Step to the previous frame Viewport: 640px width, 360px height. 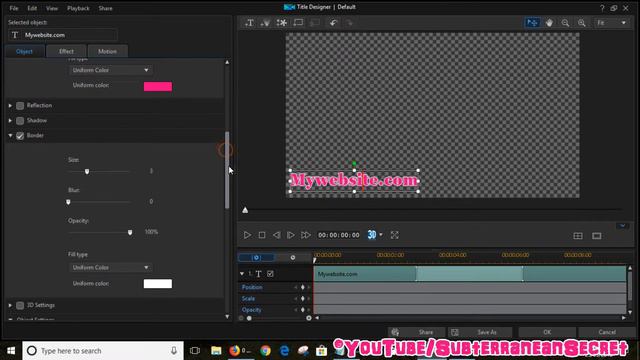coord(276,235)
